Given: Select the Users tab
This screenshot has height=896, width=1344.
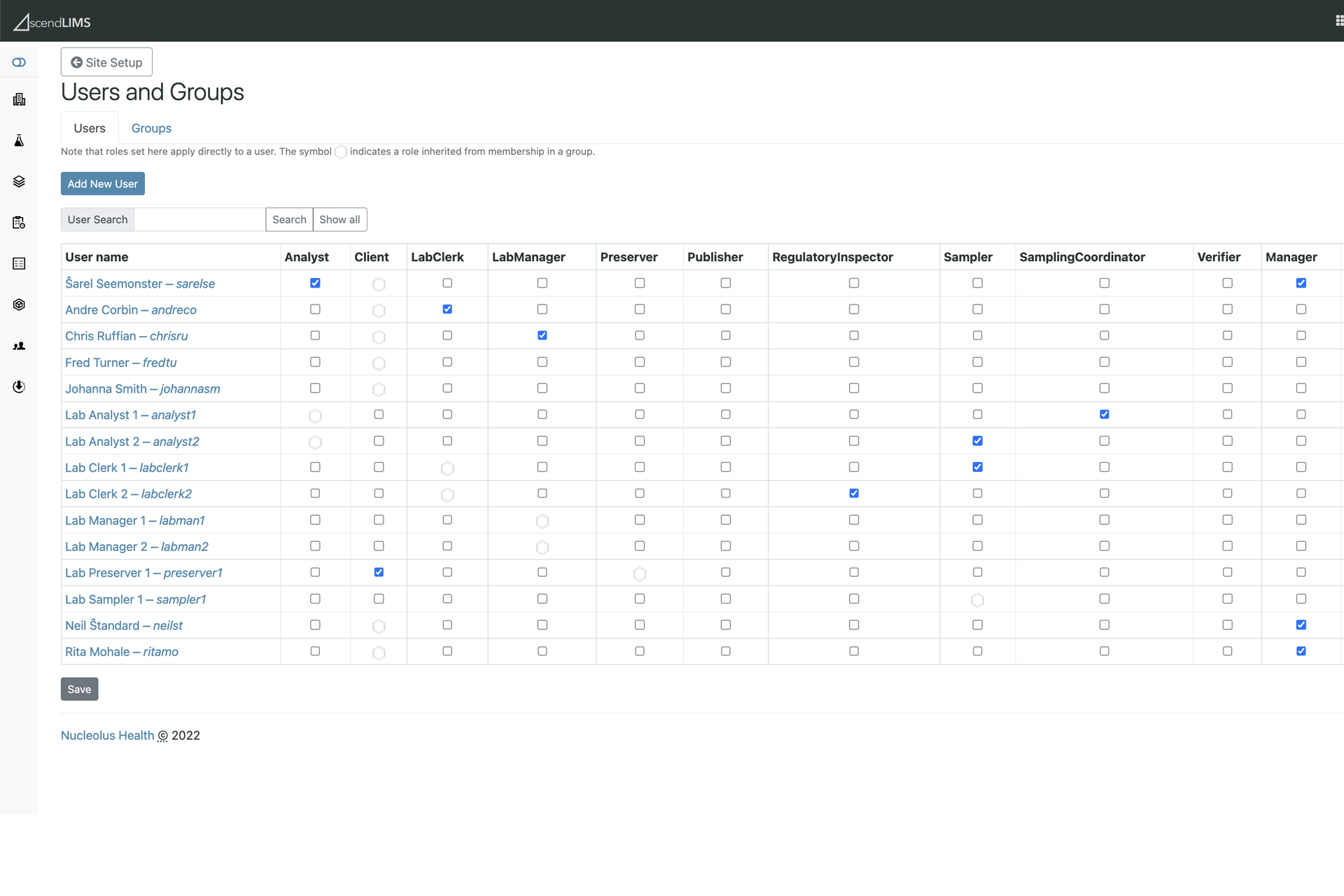Looking at the screenshot, I should pos(90,128).
